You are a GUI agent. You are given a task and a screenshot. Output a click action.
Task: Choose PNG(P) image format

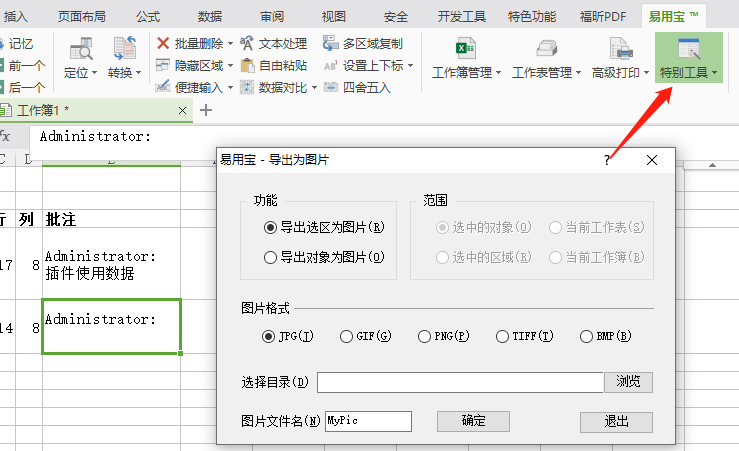(443, 336)
